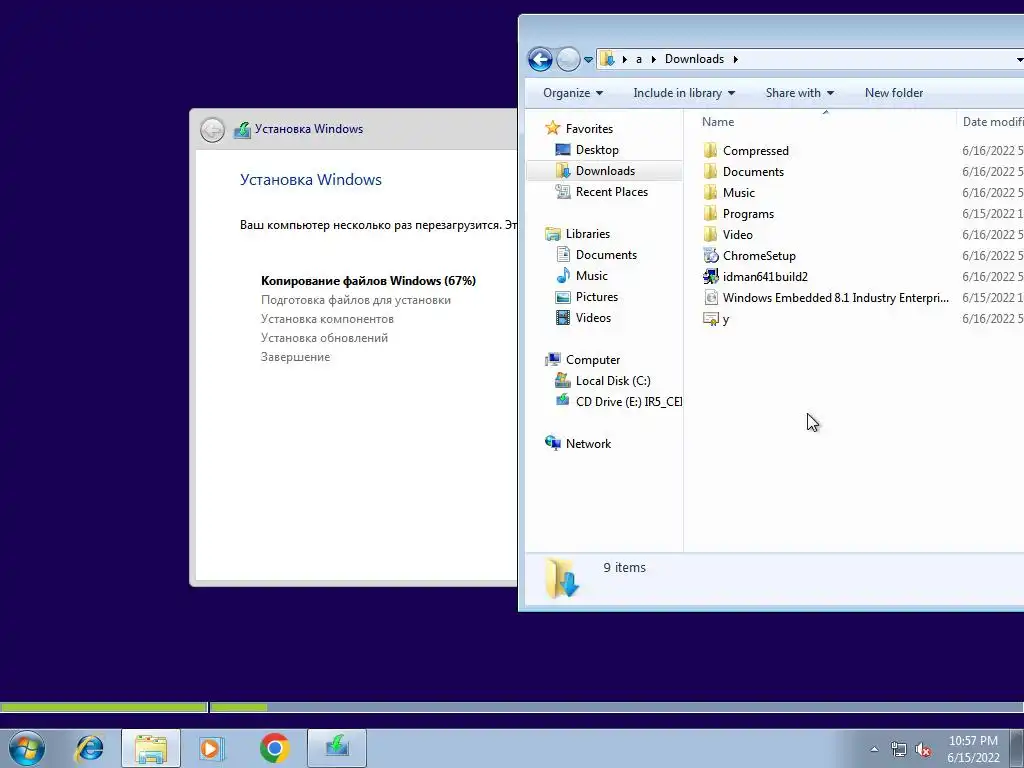This screenshot has height=768, width=1024.
Task: Click the Explorer forward arrow button
Action: click(568, 59)
